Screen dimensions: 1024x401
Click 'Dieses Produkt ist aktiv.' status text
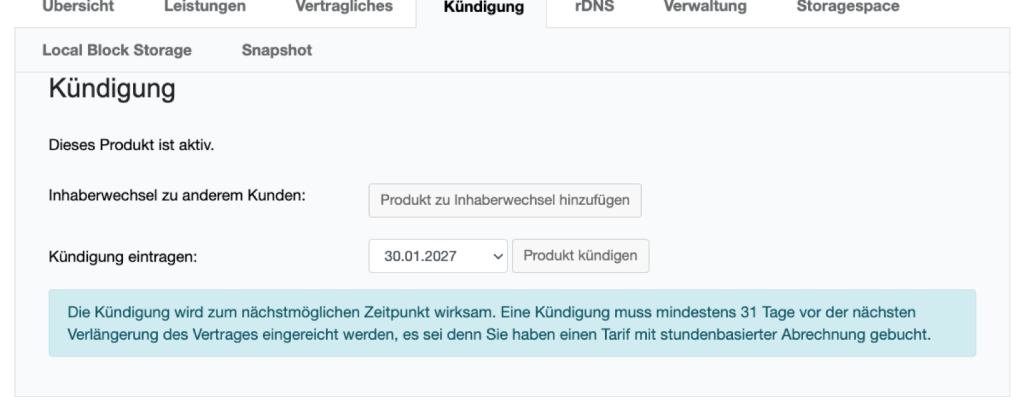(x=131, y=145)
